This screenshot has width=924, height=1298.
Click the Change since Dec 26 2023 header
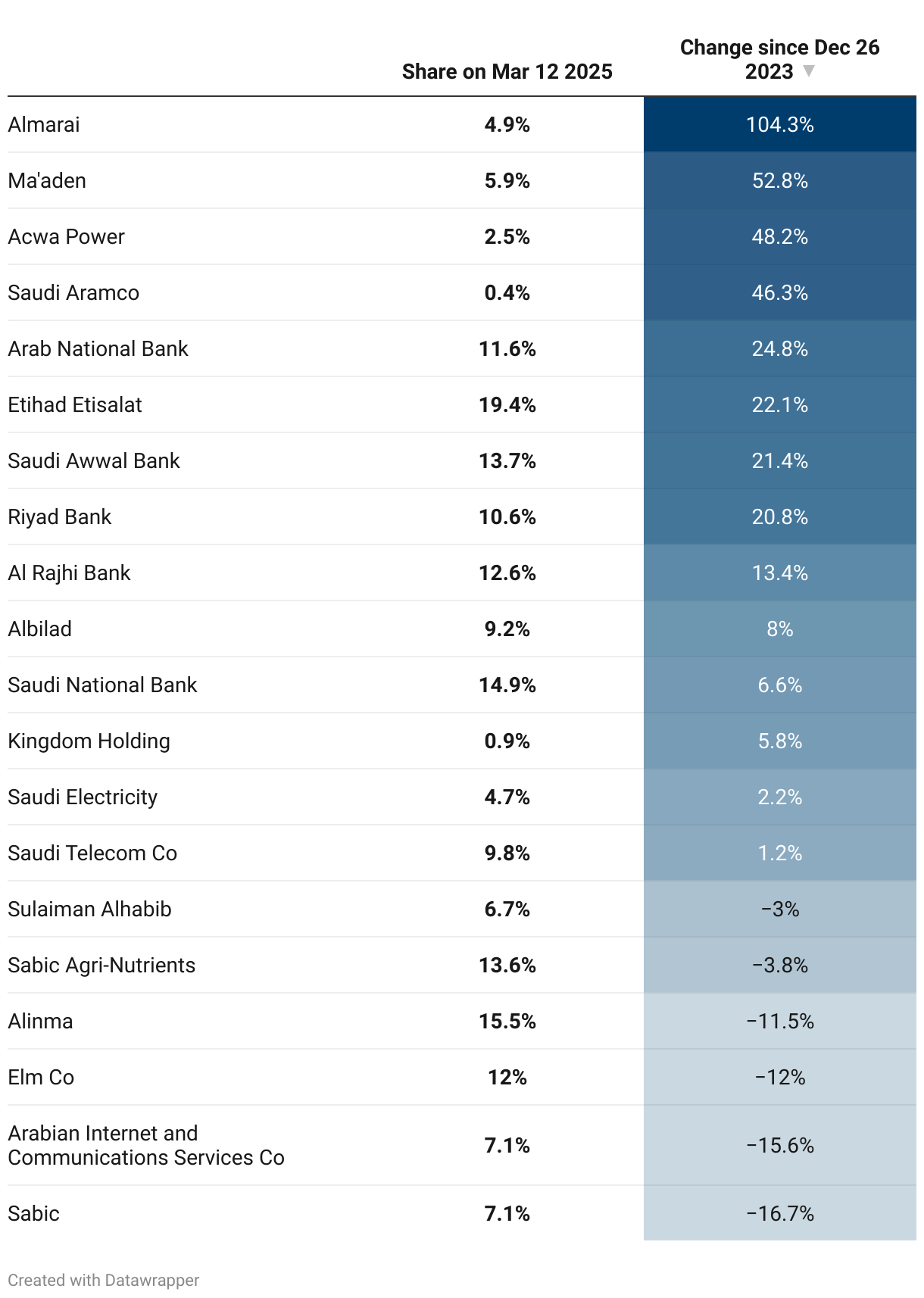coord(779,59)
